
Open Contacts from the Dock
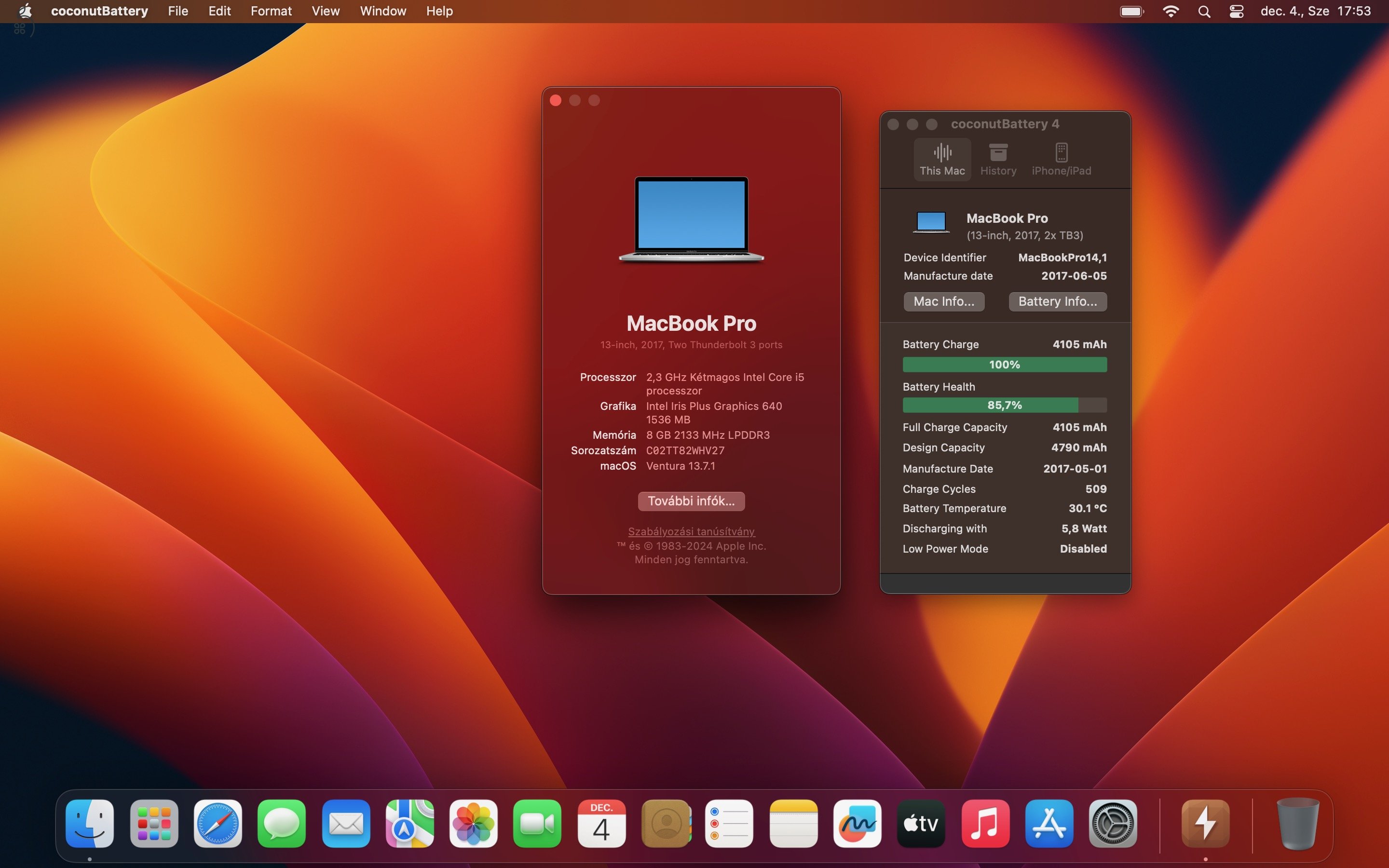click(666, 823)
